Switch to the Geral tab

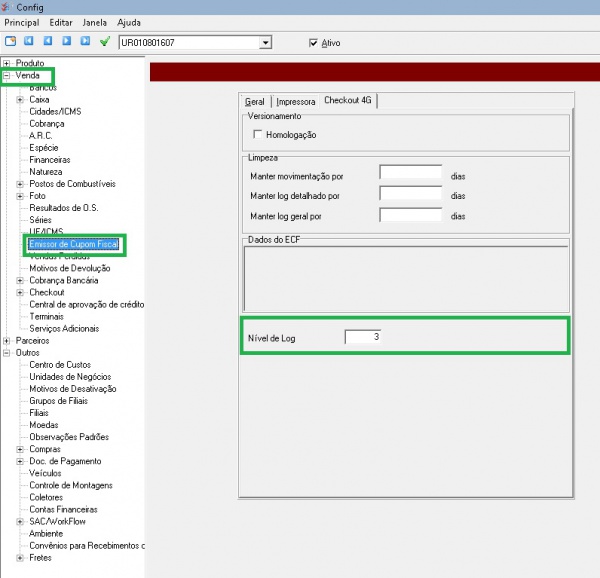255,101
